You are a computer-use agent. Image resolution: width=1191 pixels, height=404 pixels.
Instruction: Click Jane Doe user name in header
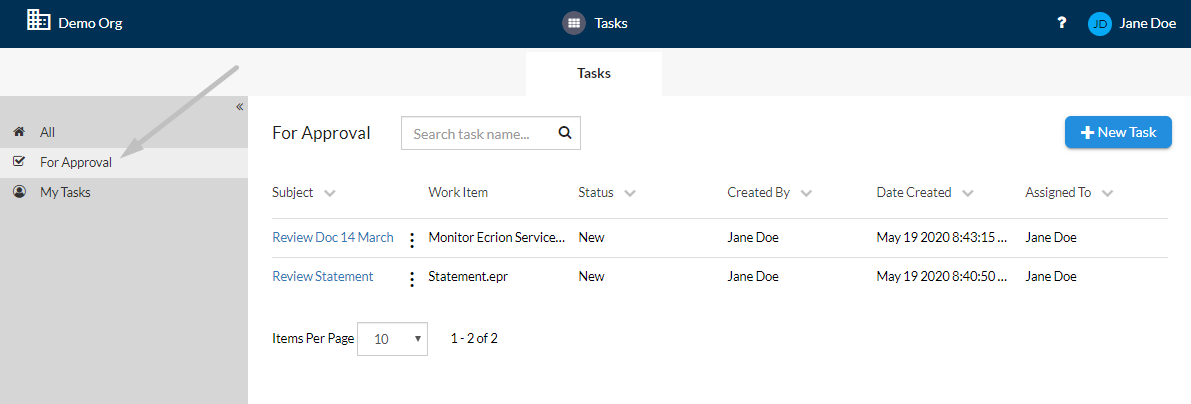[1148, 24]
